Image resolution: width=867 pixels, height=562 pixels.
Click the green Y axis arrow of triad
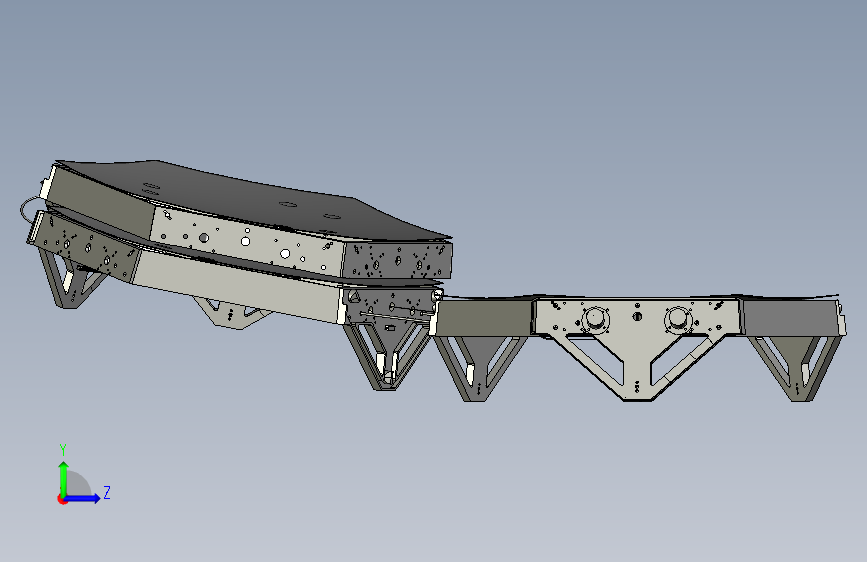pos(64,478)
